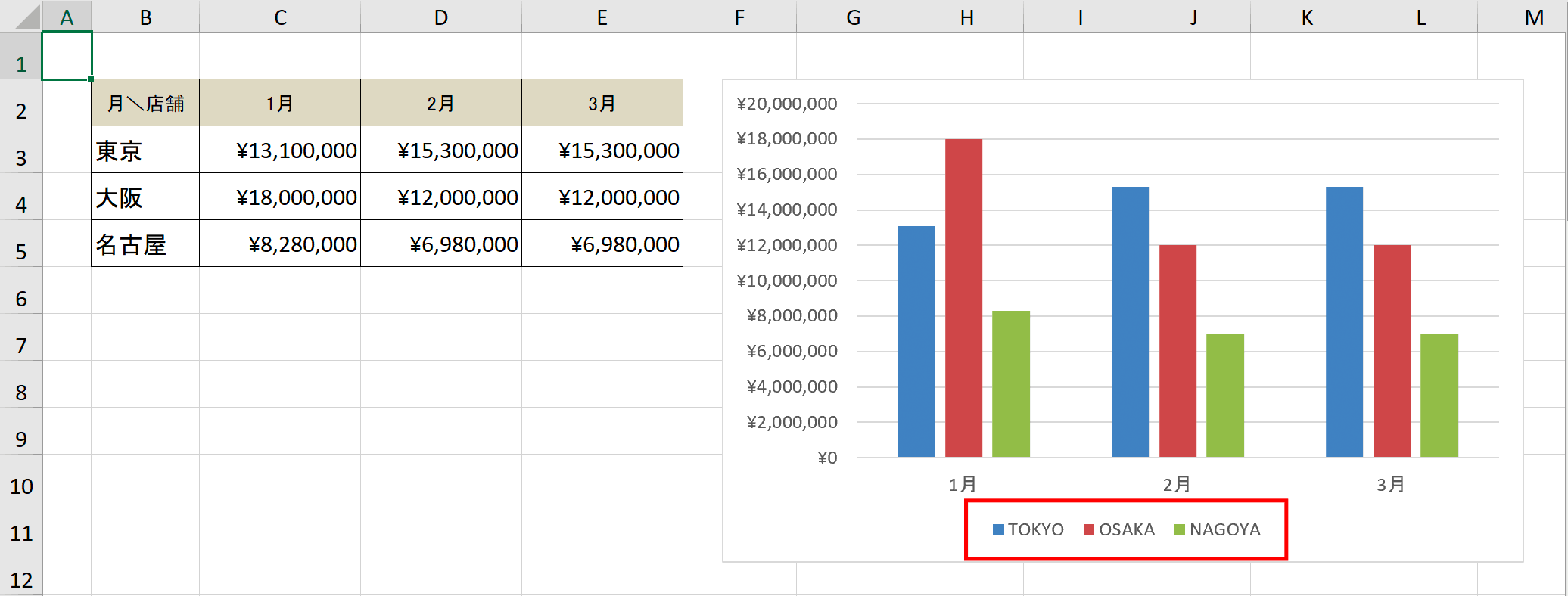The width and height of the screenshot is (1568, 596).
Task: Click the 3月 table header cell
Action: (602, 103)
